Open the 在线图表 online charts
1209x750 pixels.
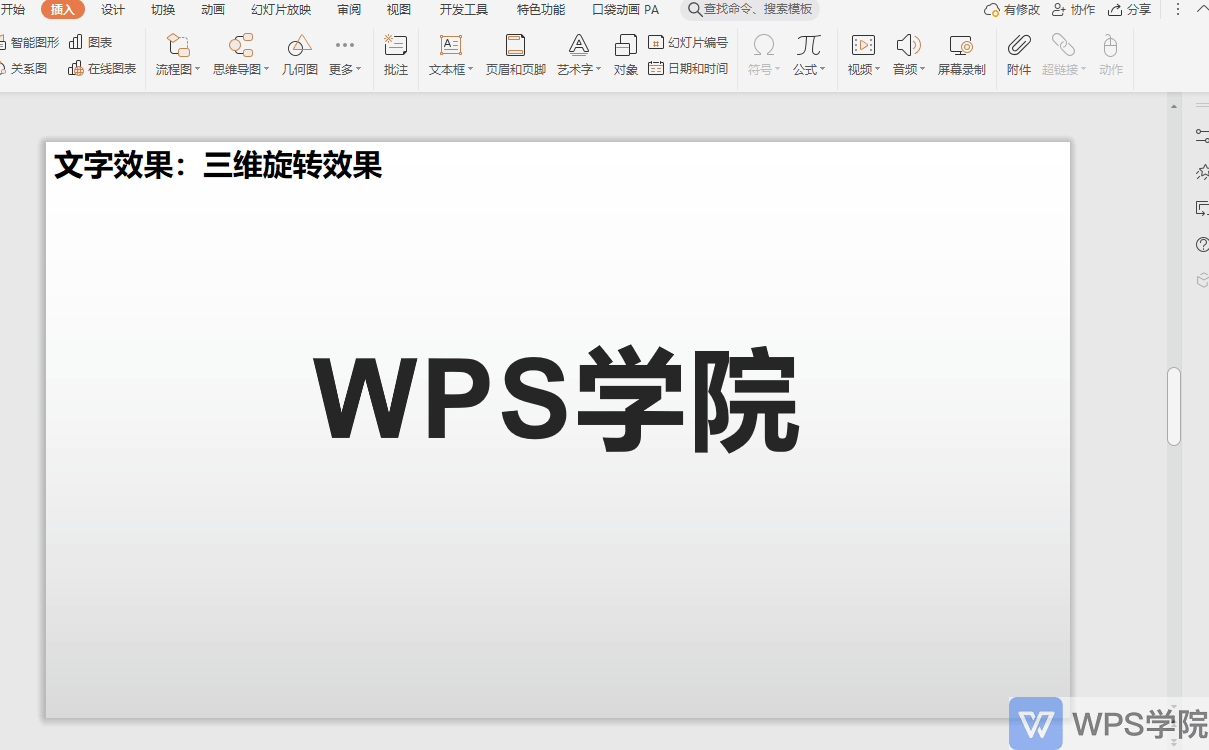tap(102, 69)
